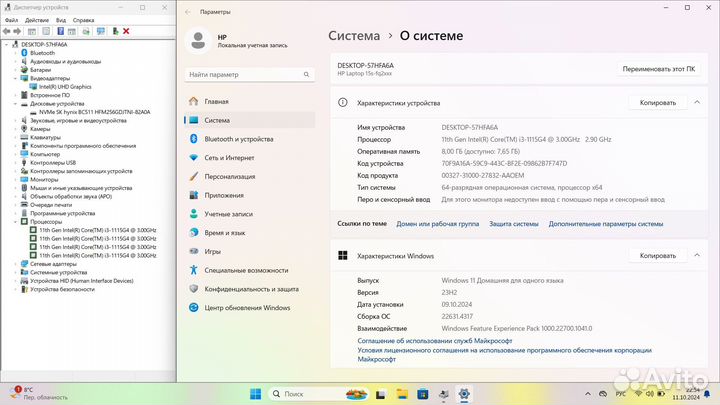Open notification bell in system tray

pyautogui.click(x=707, y=394)
